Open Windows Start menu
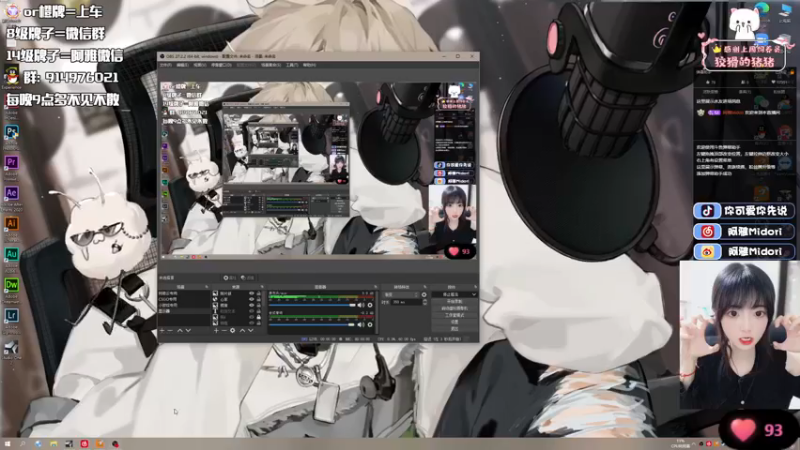Viewport: 800px width, 450px height. [x=7, y=444]
